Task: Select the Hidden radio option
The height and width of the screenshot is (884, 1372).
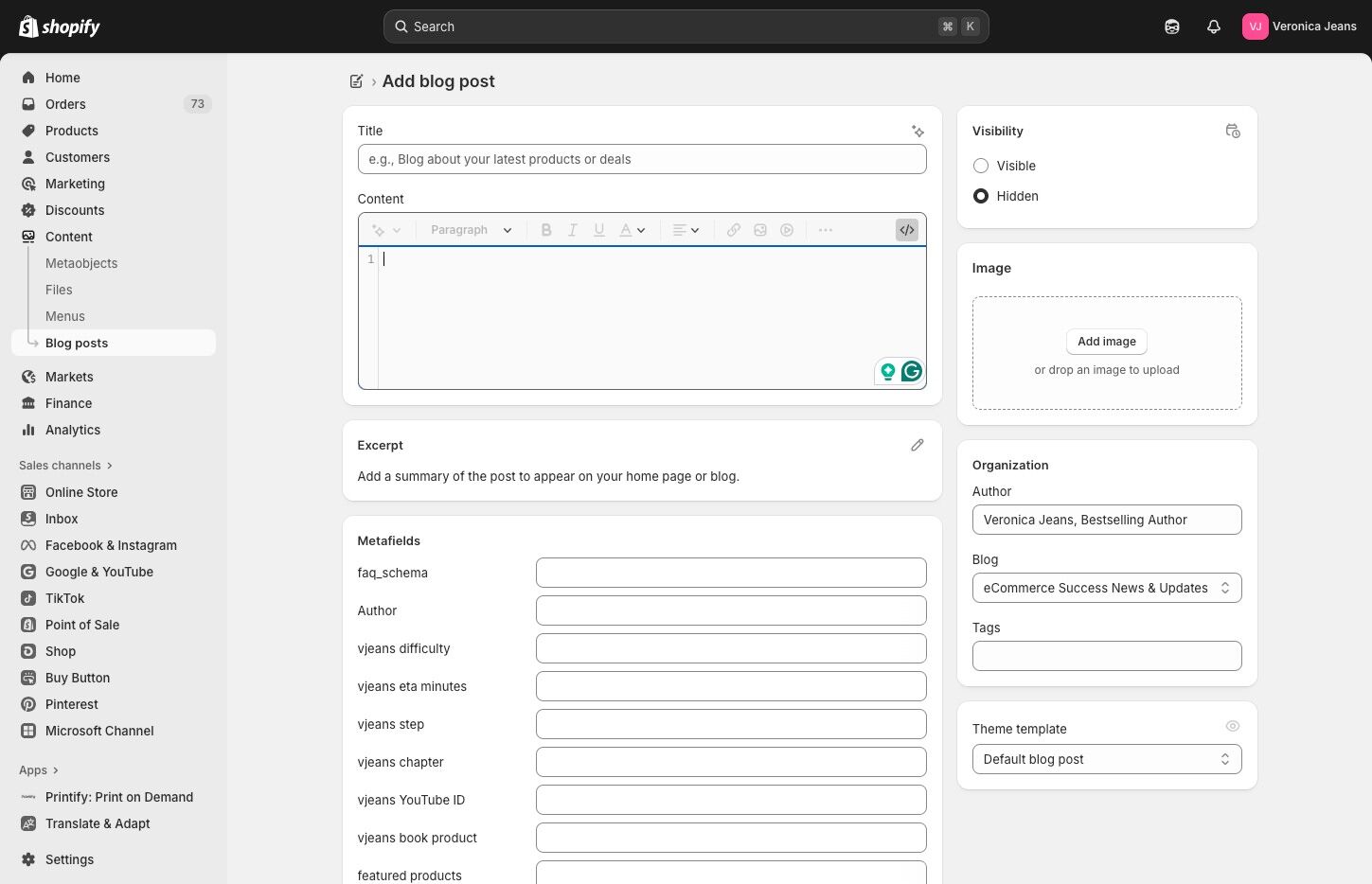Action: [981, 196]
